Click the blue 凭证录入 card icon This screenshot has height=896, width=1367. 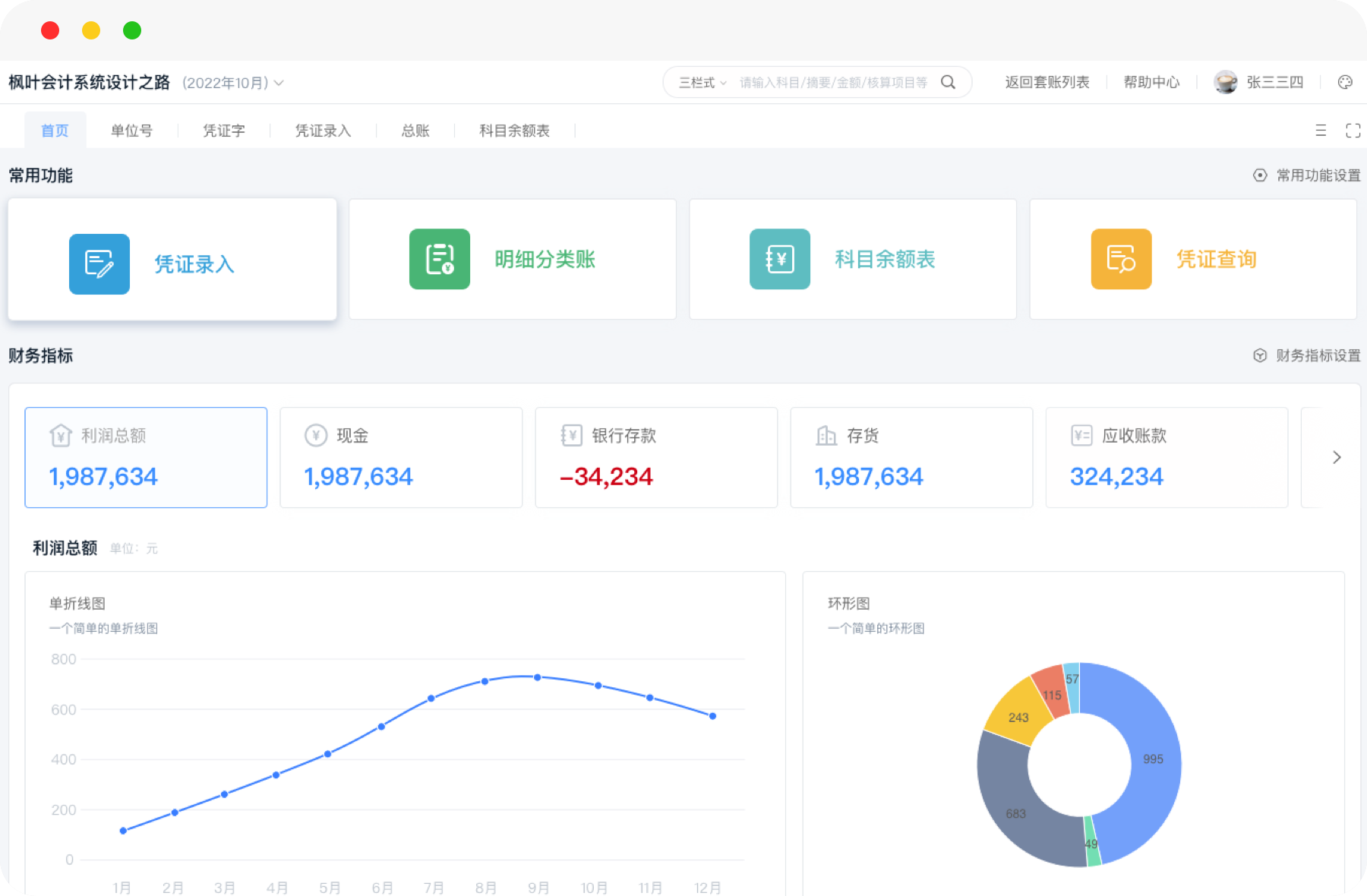99,263
